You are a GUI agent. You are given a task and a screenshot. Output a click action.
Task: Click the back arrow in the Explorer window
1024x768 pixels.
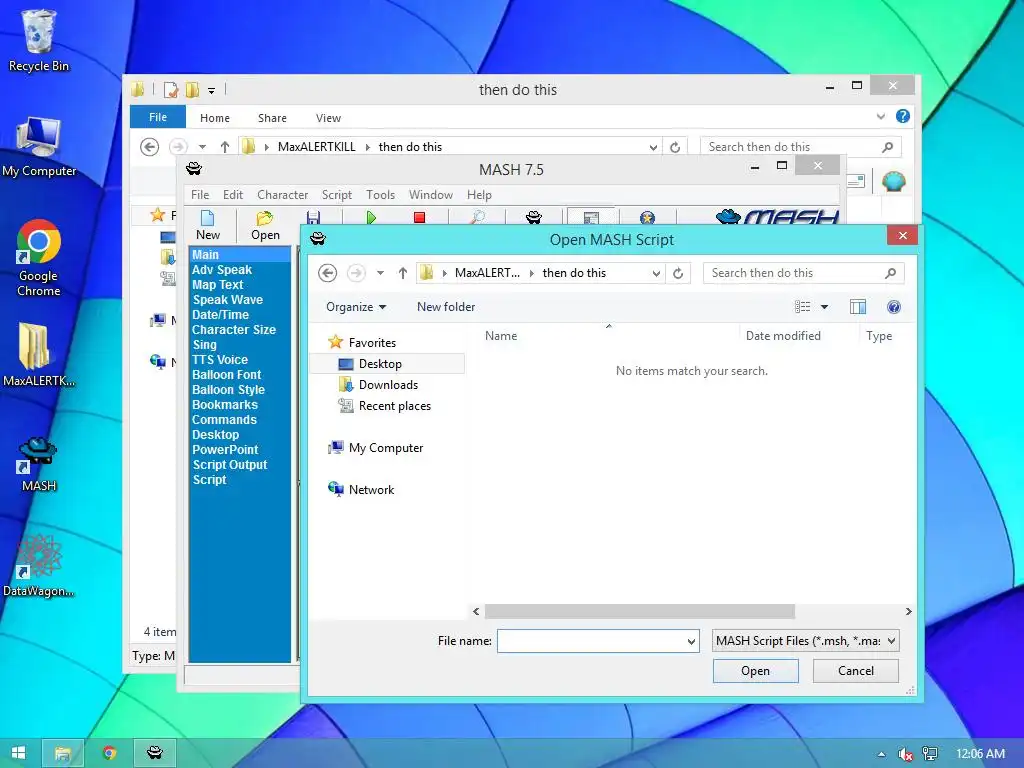[150, 147]
